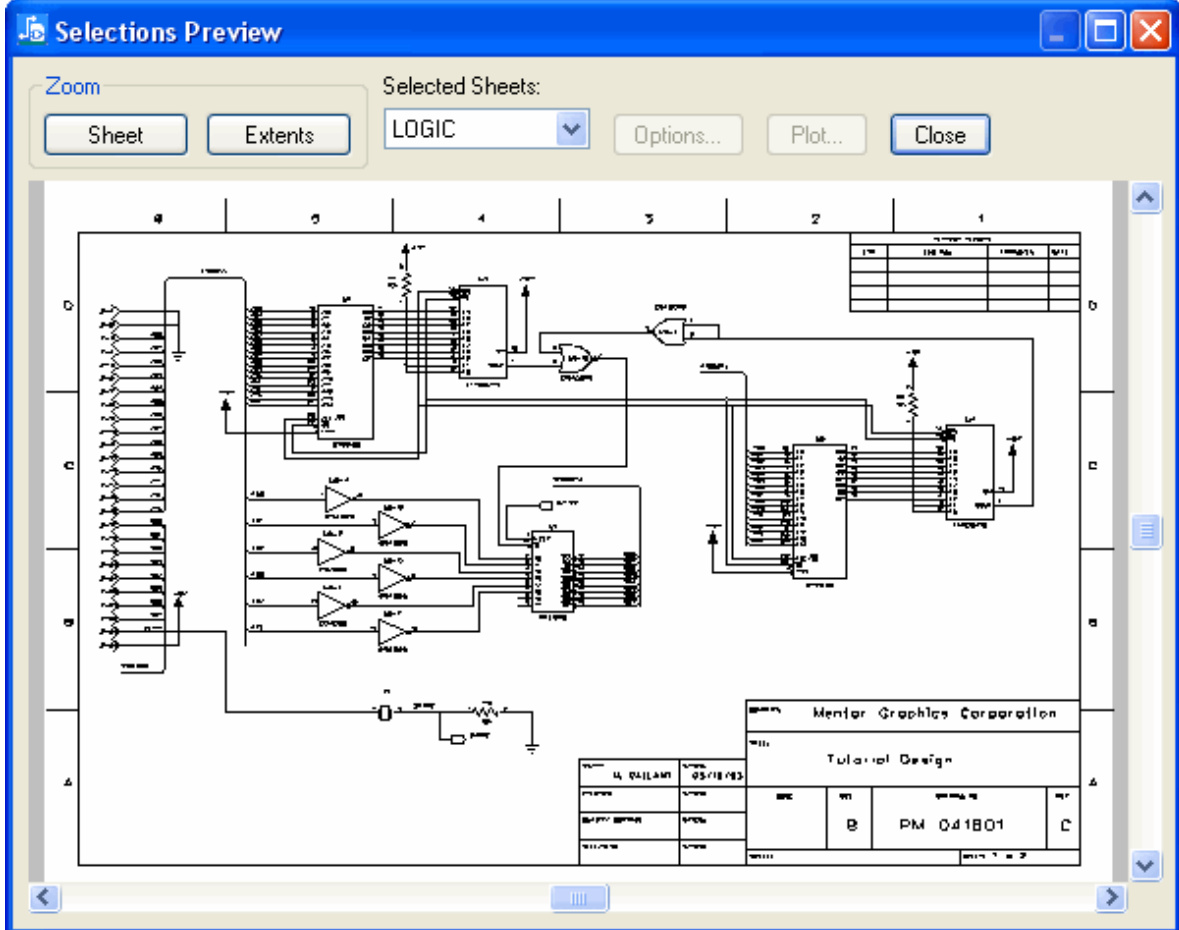Click the vertical scrollbar up arrow
This screenshot has height=930, width=1179.
click(1145, 198)
